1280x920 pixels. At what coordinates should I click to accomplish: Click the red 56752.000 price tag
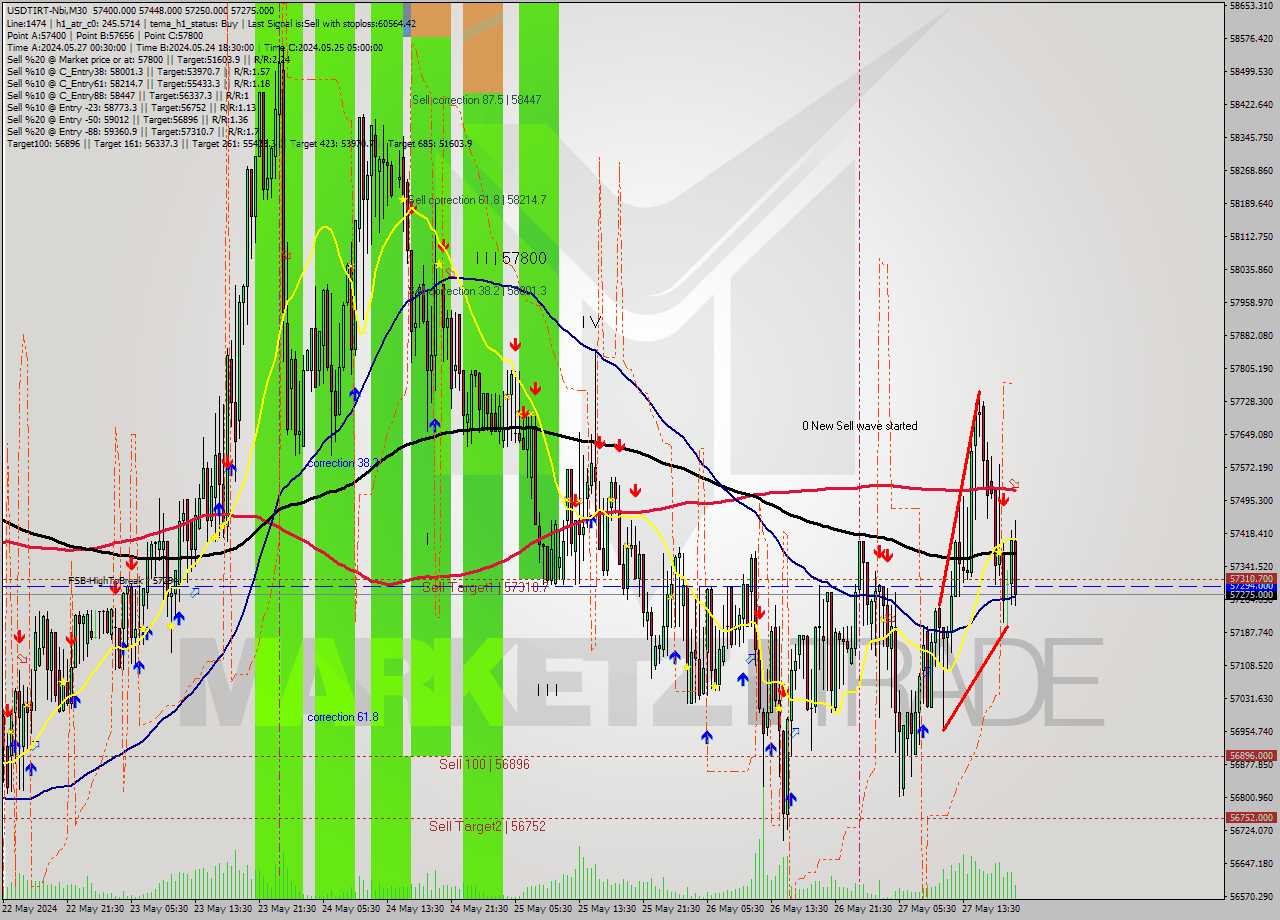tap(1251, 817)
